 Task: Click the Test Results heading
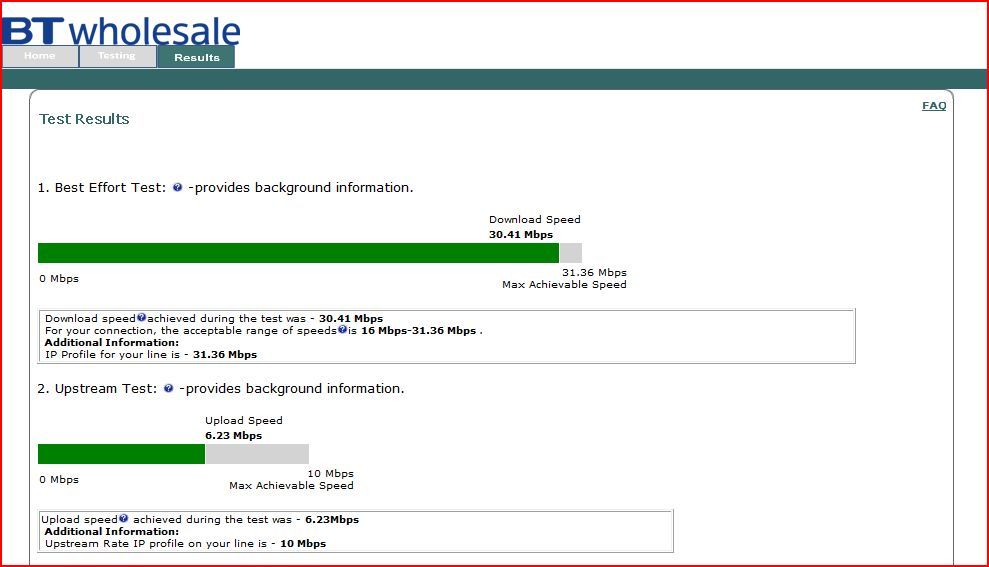(84, 119)
